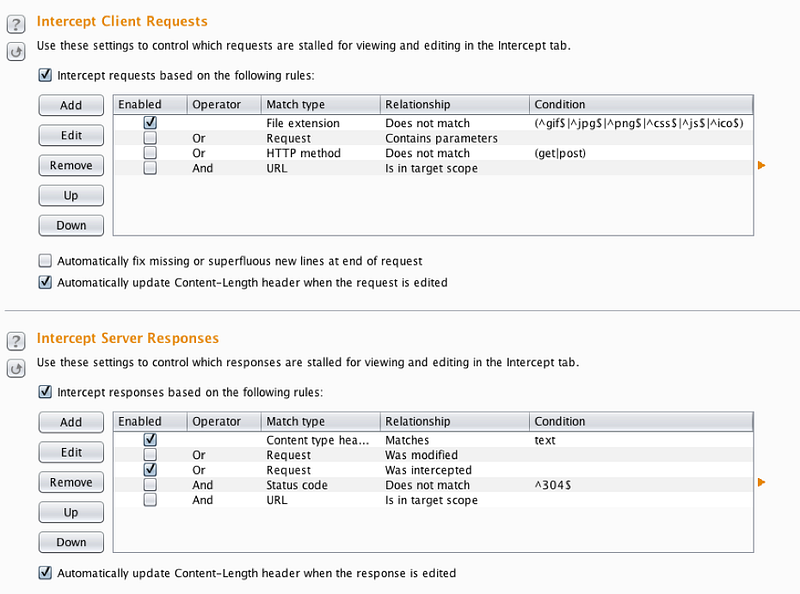This screenshot has height=594, width=800.
Task: Restore defaults for Intercept Client Requests
Action: tap(16, 52)
